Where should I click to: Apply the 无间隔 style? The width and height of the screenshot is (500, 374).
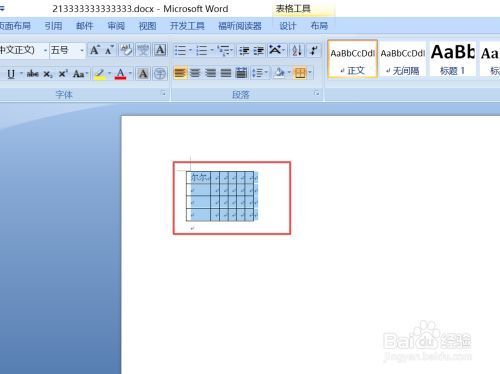pyautogui.click(x=403, y=59)
